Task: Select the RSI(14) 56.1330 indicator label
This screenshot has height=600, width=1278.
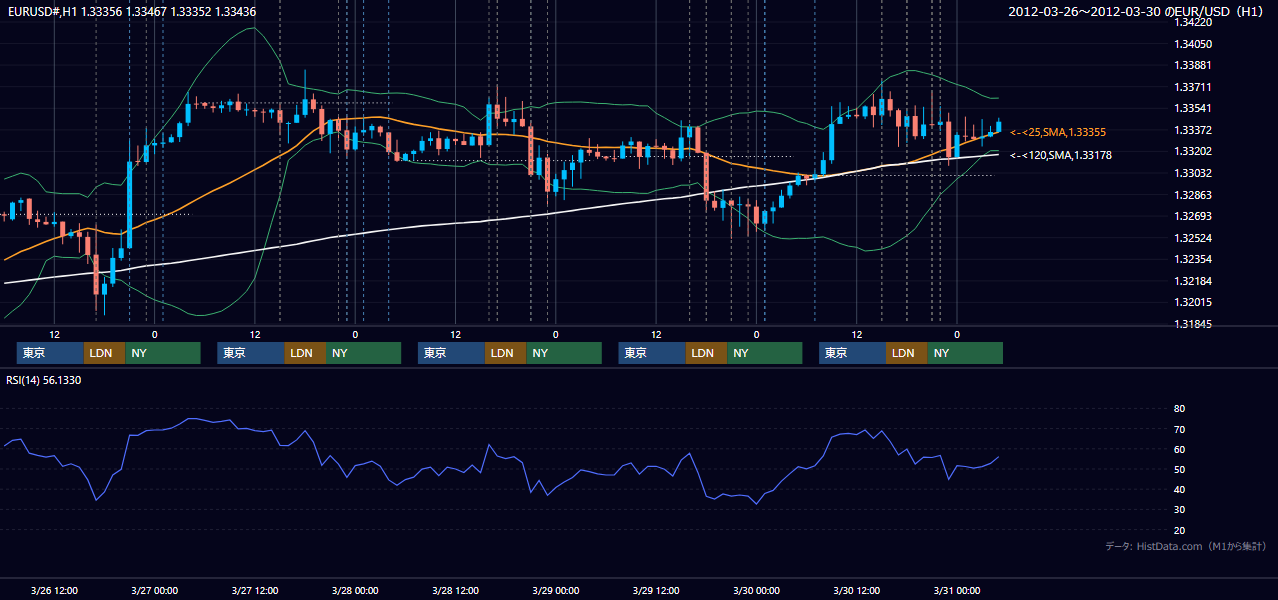Action: tap(44, 380)
